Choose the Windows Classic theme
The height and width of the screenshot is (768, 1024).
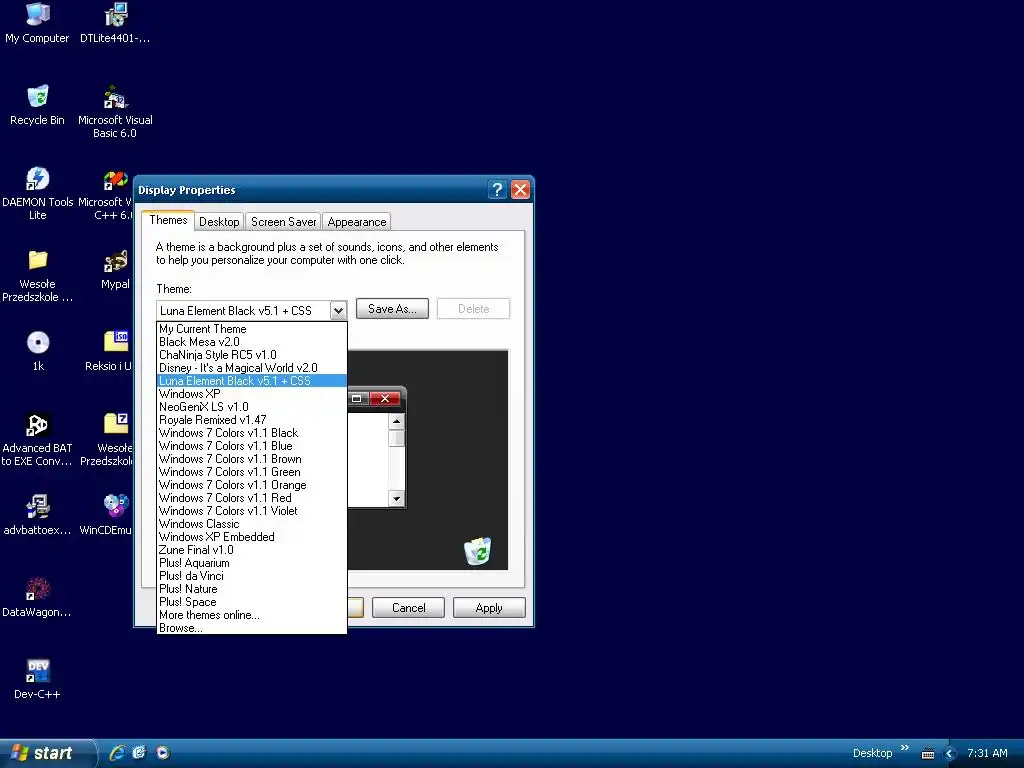tap(252, 524)
